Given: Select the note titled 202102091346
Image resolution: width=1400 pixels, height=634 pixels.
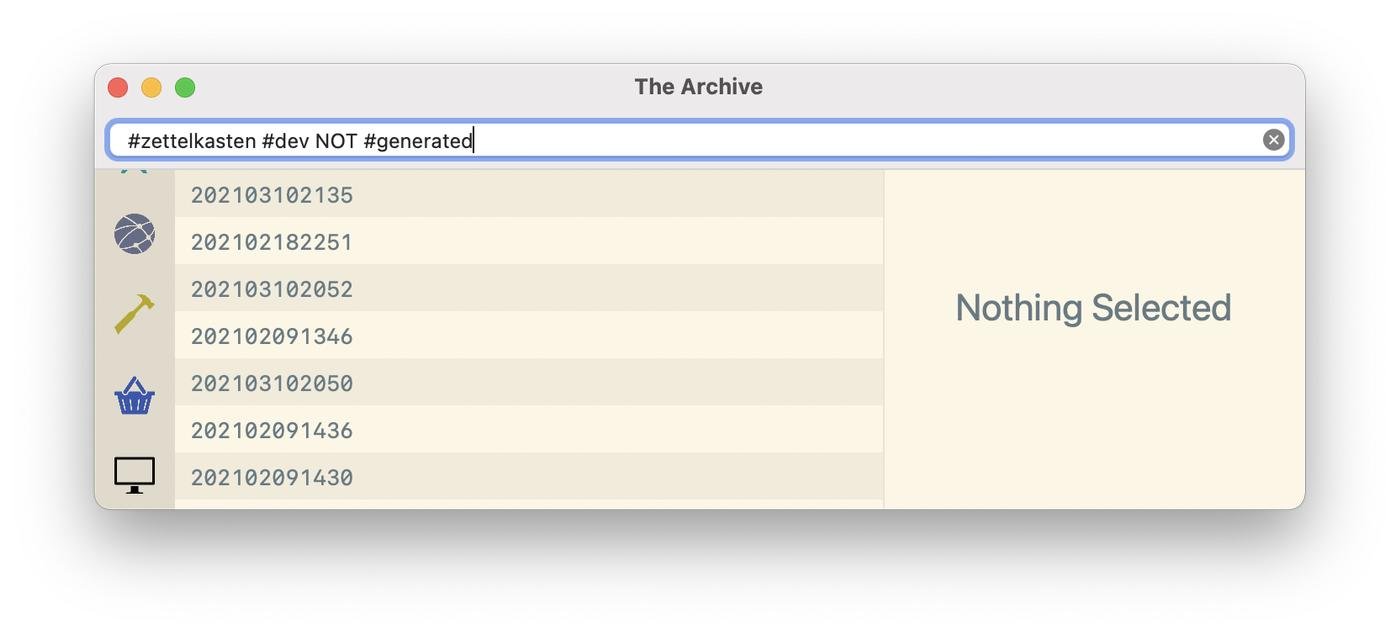Looking at the screenshot, I should pos(272,336).
